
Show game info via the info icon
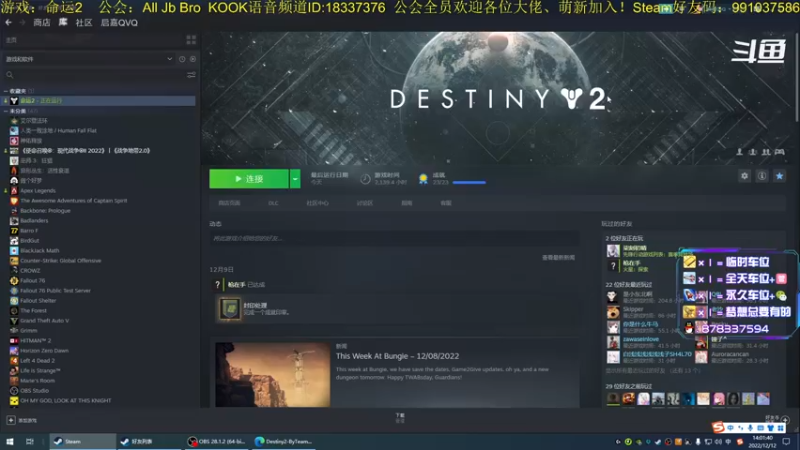762,176
